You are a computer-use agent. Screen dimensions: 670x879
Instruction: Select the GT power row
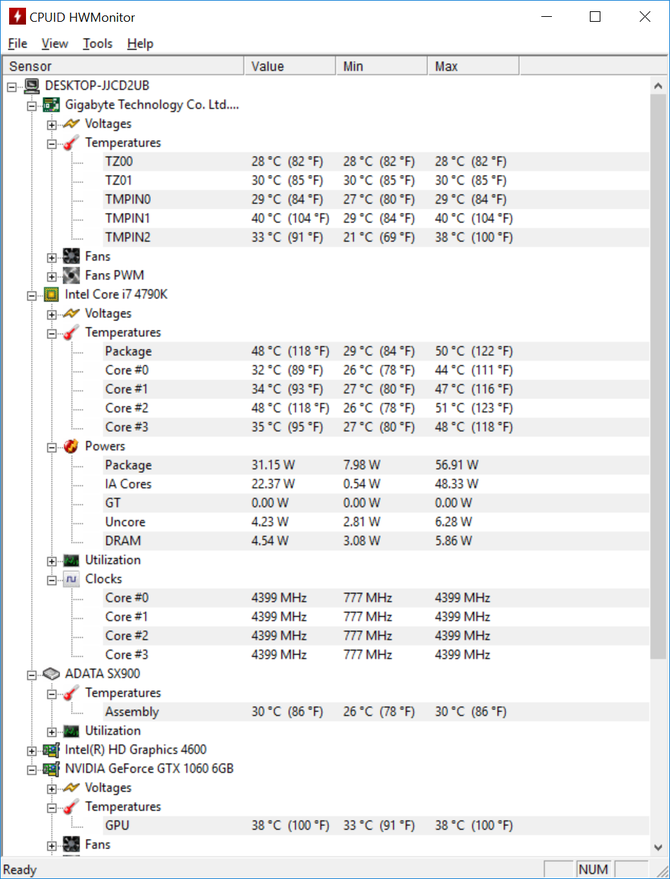point(376,503)
